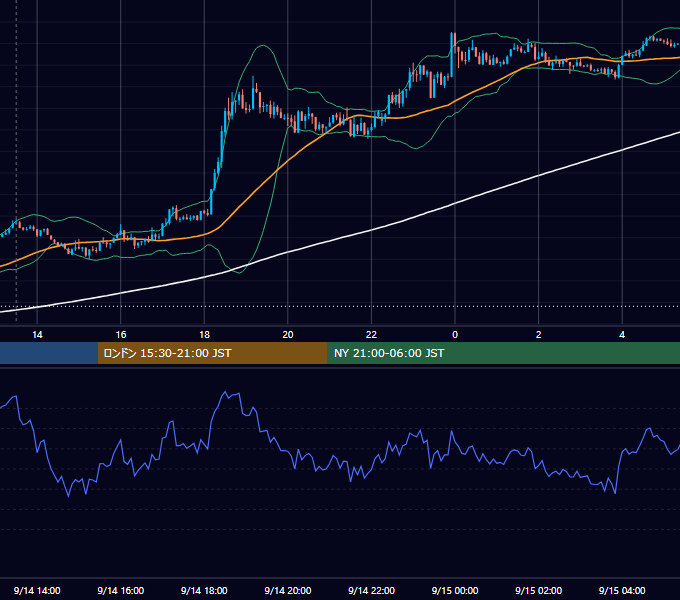This screenshot has width=680, height=600.
Task: Click the NY 21:00-06:00 JST session bar
Action: [x=503, y=353]
